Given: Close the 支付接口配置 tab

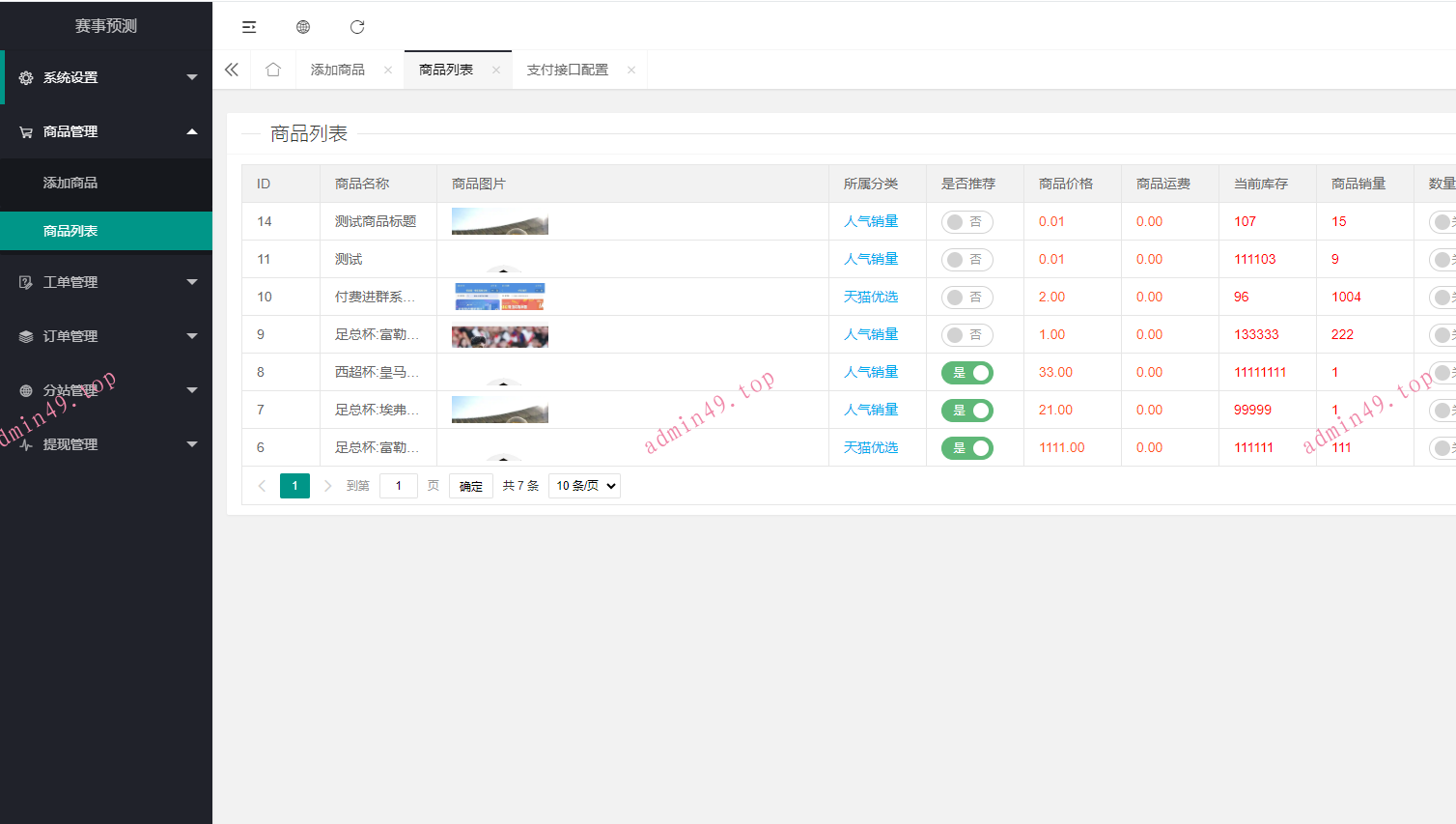Looking at the screenshot, I should click(631, 70).
